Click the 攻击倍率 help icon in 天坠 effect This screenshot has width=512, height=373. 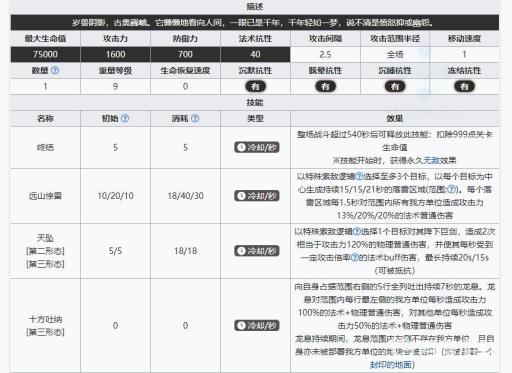[x=355, y=257]
